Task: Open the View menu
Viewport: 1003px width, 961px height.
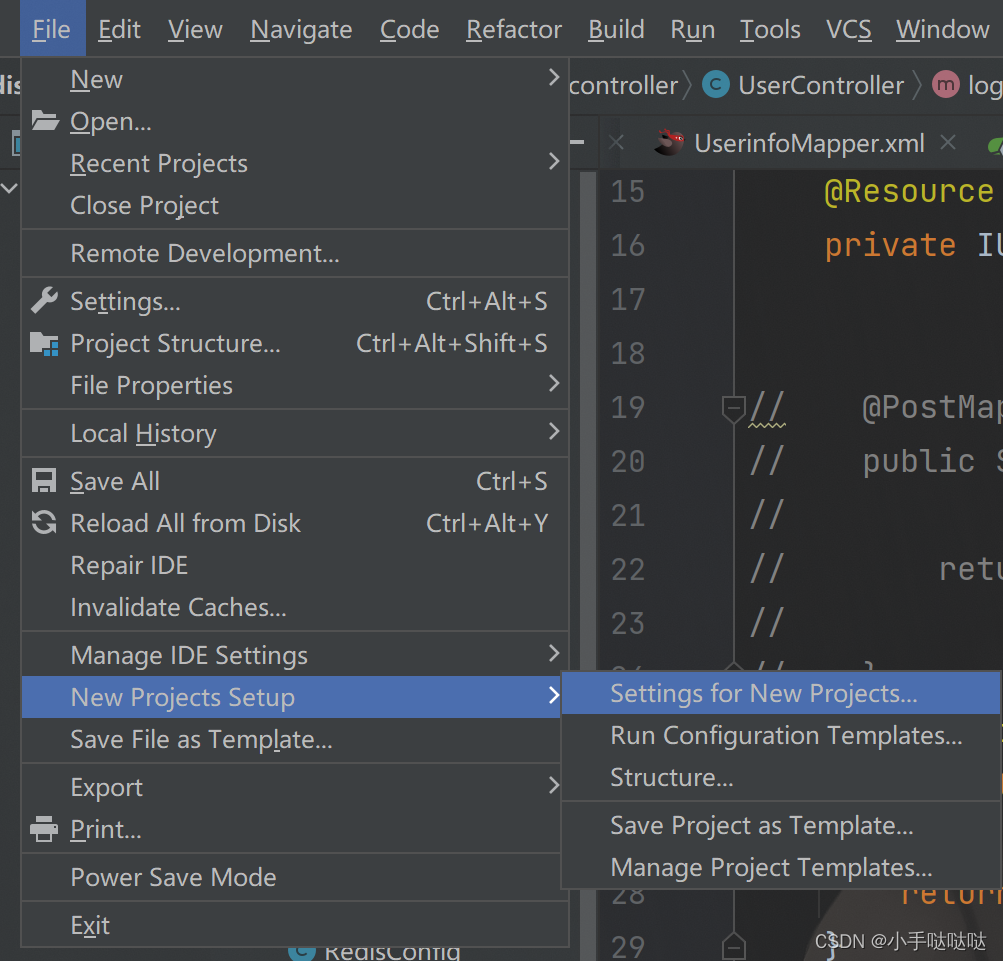Action: pyautogui.click(x=195, y=29)
